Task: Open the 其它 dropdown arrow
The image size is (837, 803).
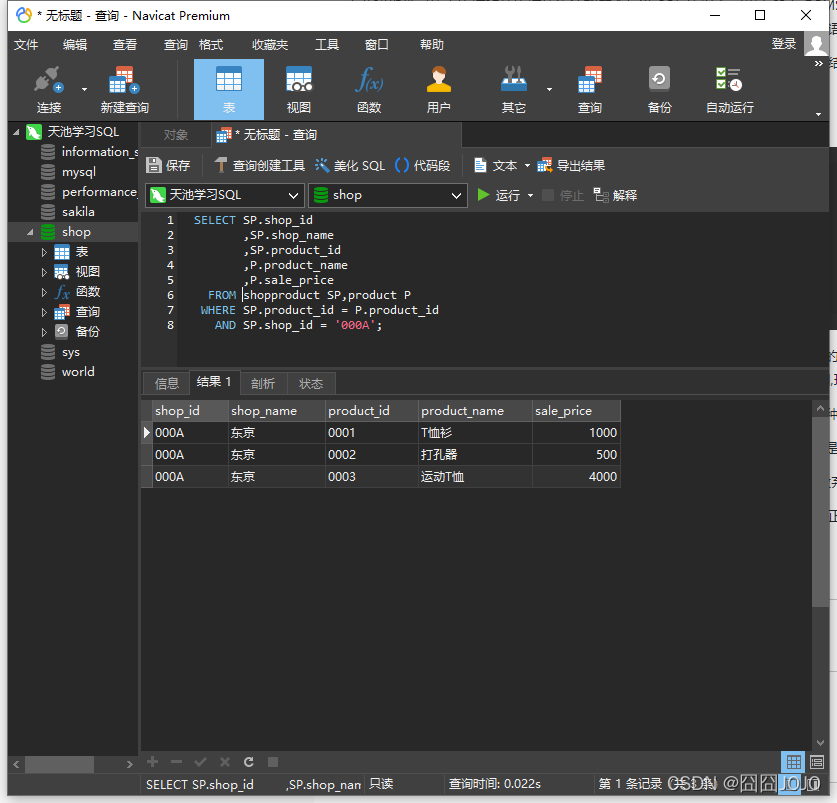Action: tap(549, 89)
